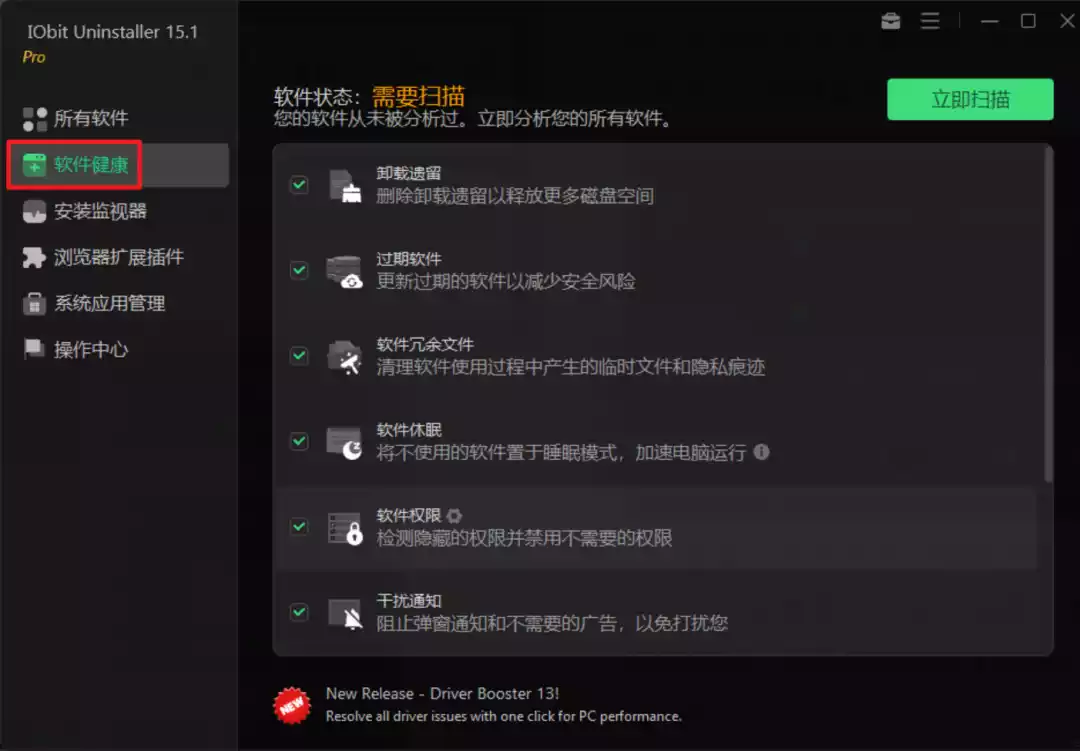The image size is (1080, 751).
Task: Open 系统应用管理 from the sidebar
Action: [x=108, y=303]
